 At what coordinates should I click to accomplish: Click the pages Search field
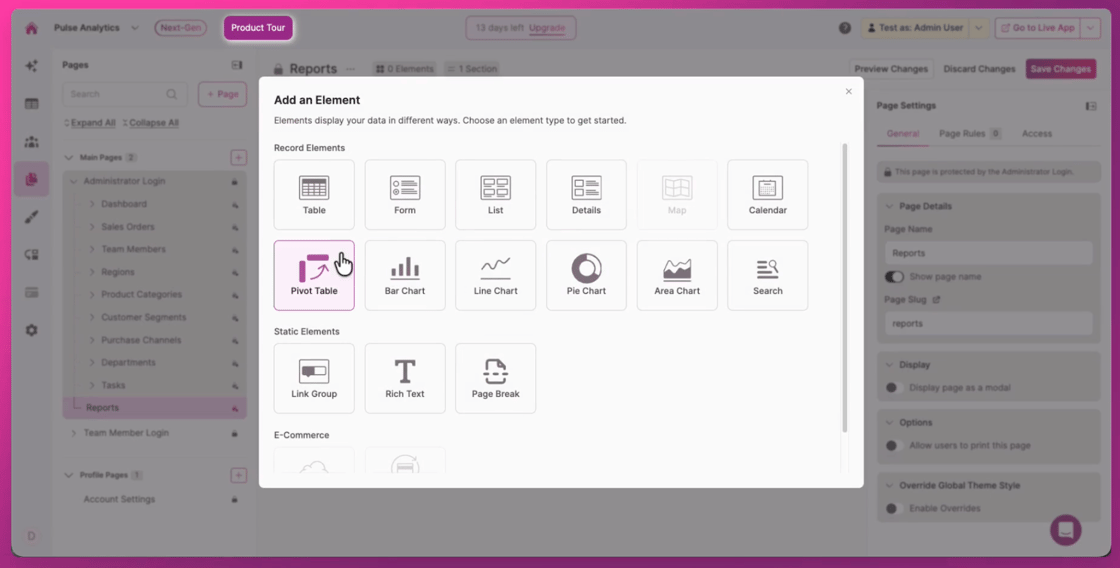(125, 94)
